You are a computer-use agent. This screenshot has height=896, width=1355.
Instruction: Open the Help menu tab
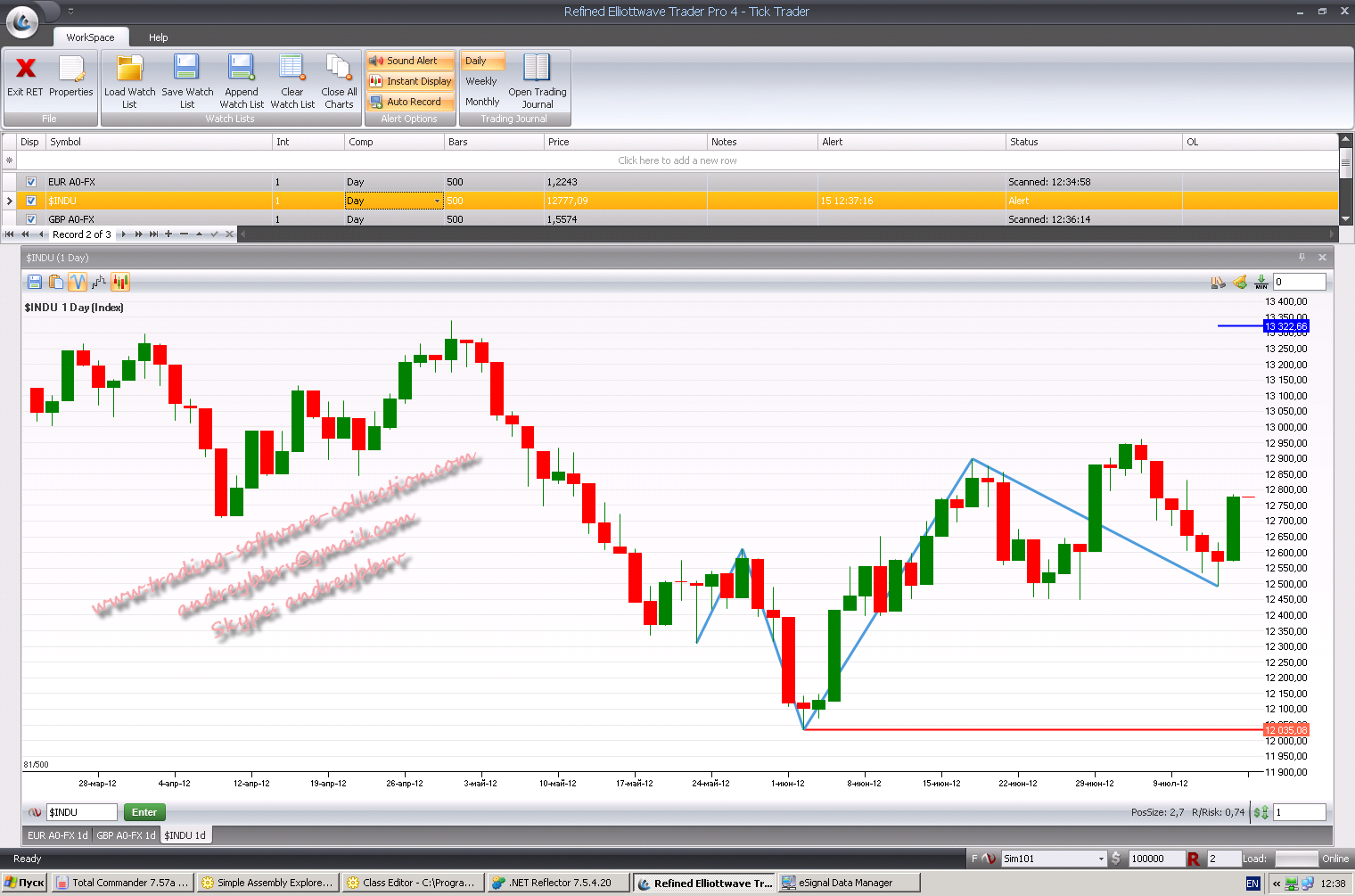pyautogui.click(x=158, y=37)
